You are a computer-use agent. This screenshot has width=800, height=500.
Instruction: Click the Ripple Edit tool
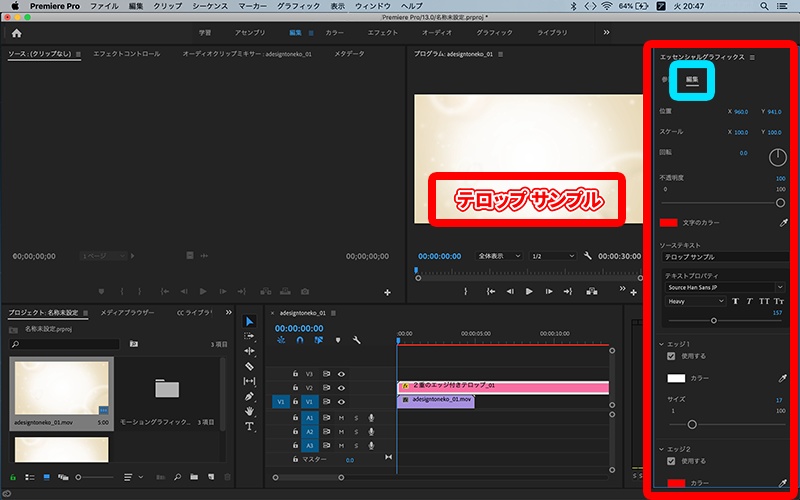[250, 351]
